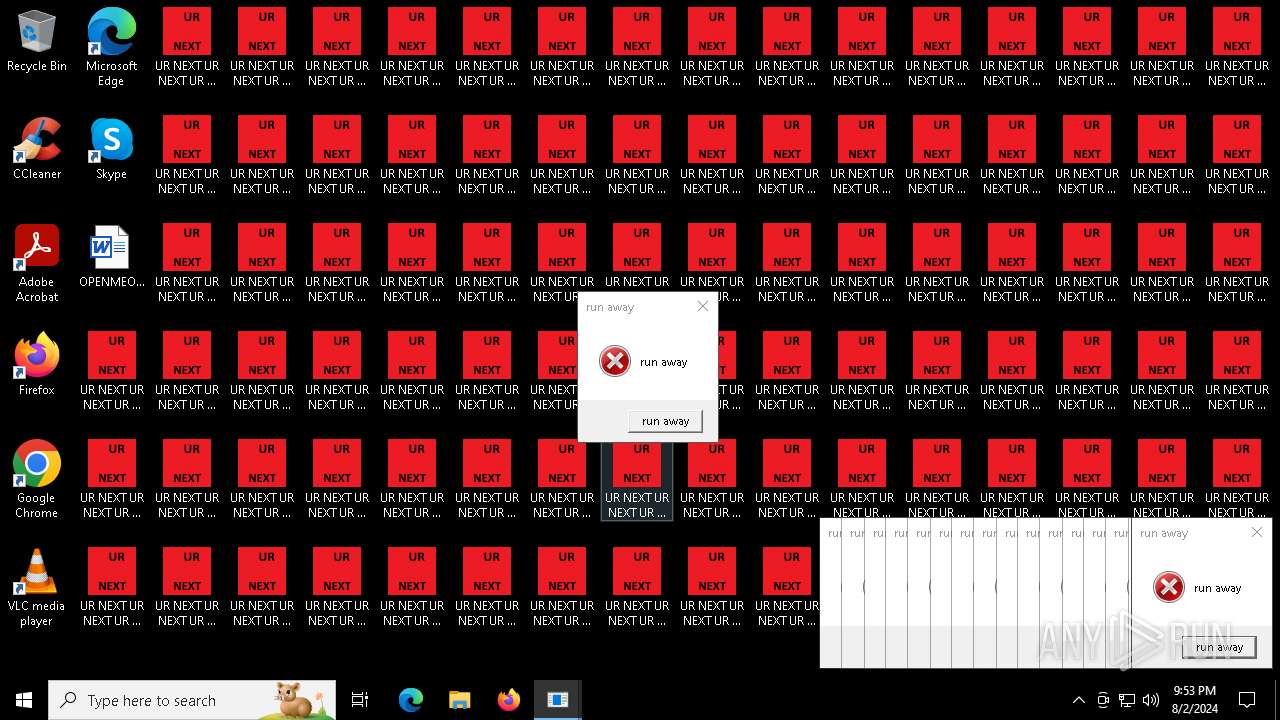Open the Recycle Bin desktop icon
This screenshot has height=720, width=1280.
[x=36, y=41]
